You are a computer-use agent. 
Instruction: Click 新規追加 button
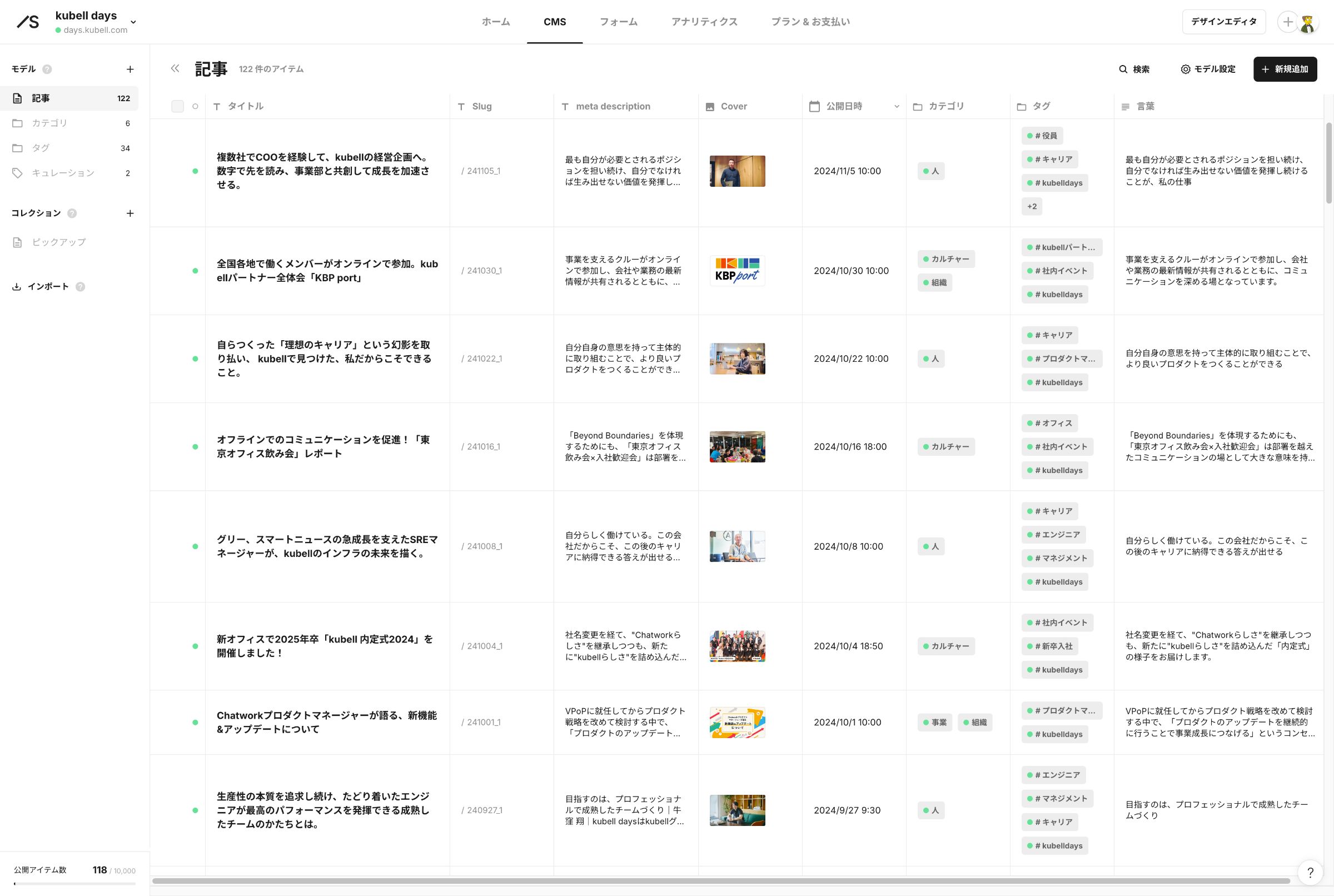[x=1285, y=69]
